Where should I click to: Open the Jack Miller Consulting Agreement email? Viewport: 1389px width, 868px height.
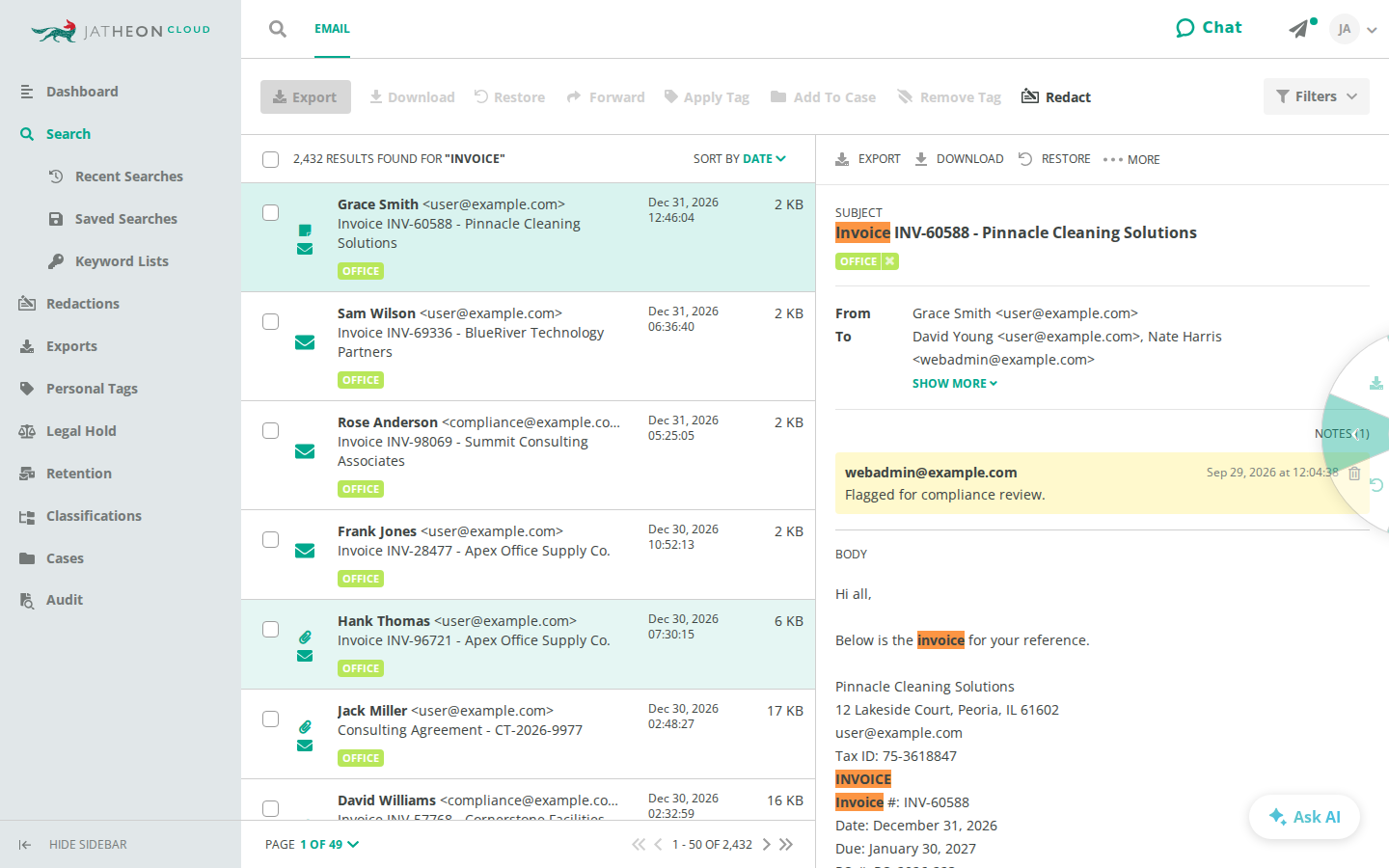(529, 734)
